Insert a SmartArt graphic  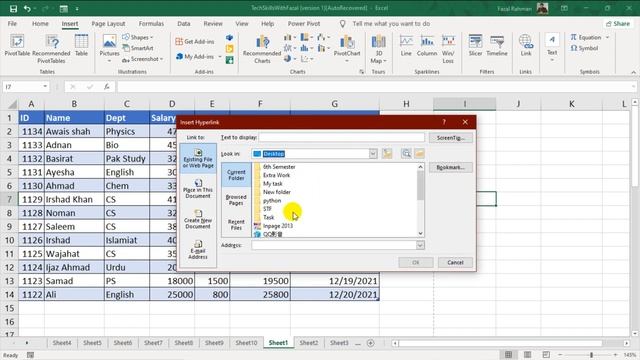[138, 48]
